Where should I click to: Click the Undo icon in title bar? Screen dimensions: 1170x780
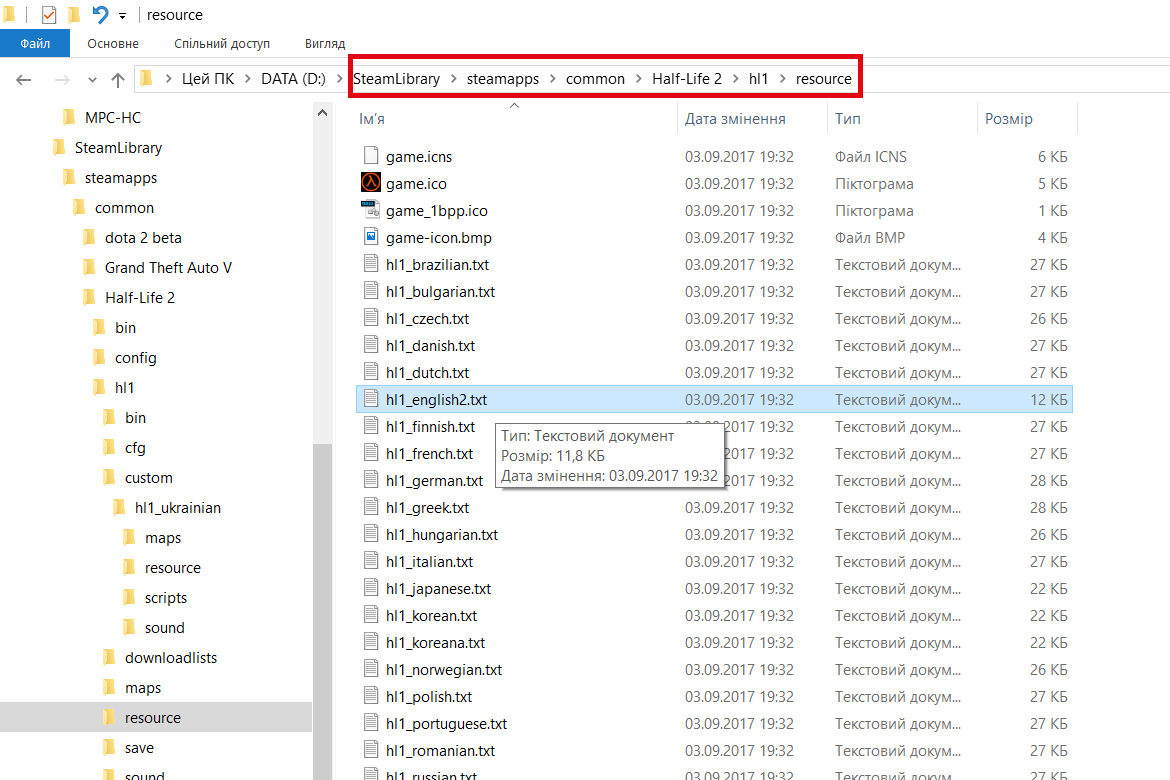(x=101, y=14)
